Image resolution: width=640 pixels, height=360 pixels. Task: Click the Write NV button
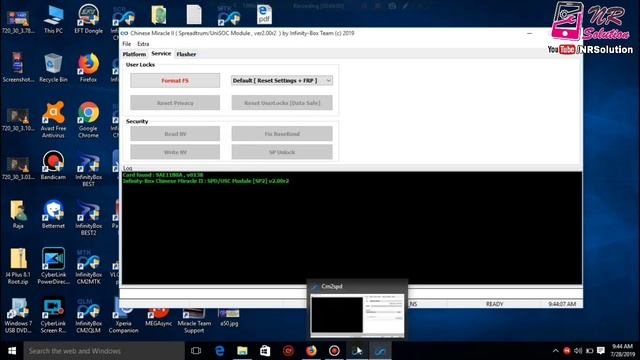click(175, 152)
